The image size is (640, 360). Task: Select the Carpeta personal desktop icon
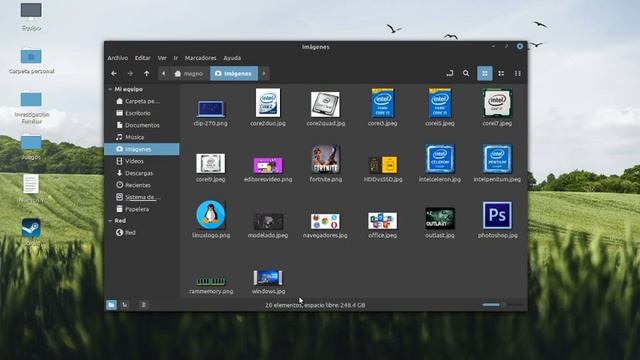[31, 61]
